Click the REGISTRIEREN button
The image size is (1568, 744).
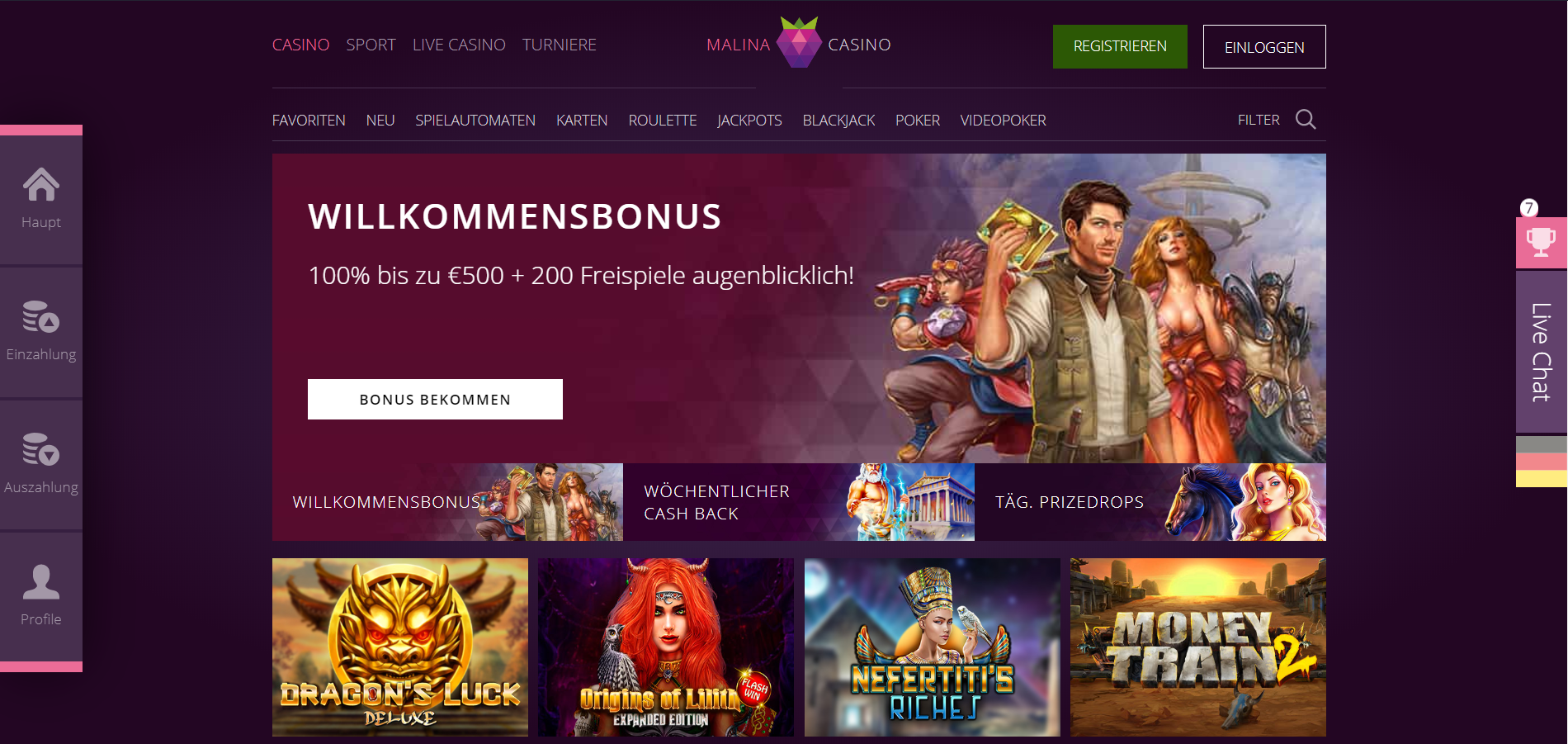click(1120, 46)
